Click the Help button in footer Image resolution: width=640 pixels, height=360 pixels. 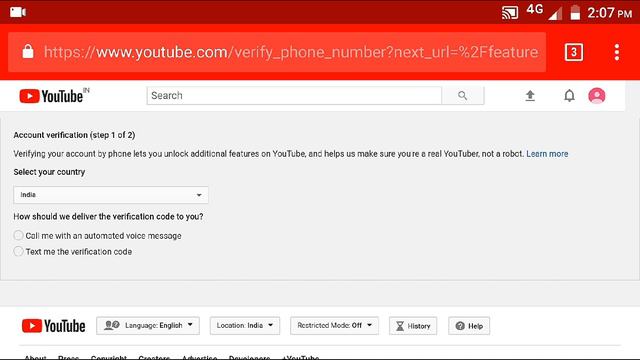pyautogui.click(x=469, y=326)
